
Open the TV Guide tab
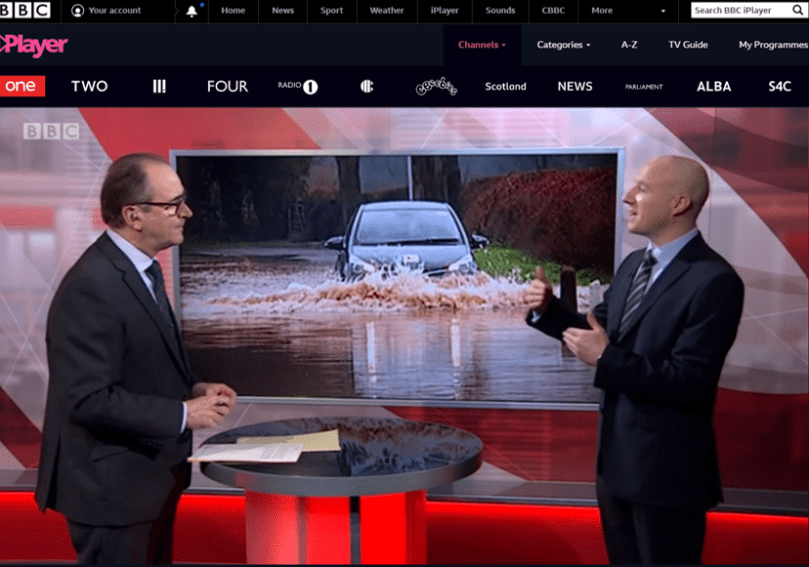tap(688, 44)
